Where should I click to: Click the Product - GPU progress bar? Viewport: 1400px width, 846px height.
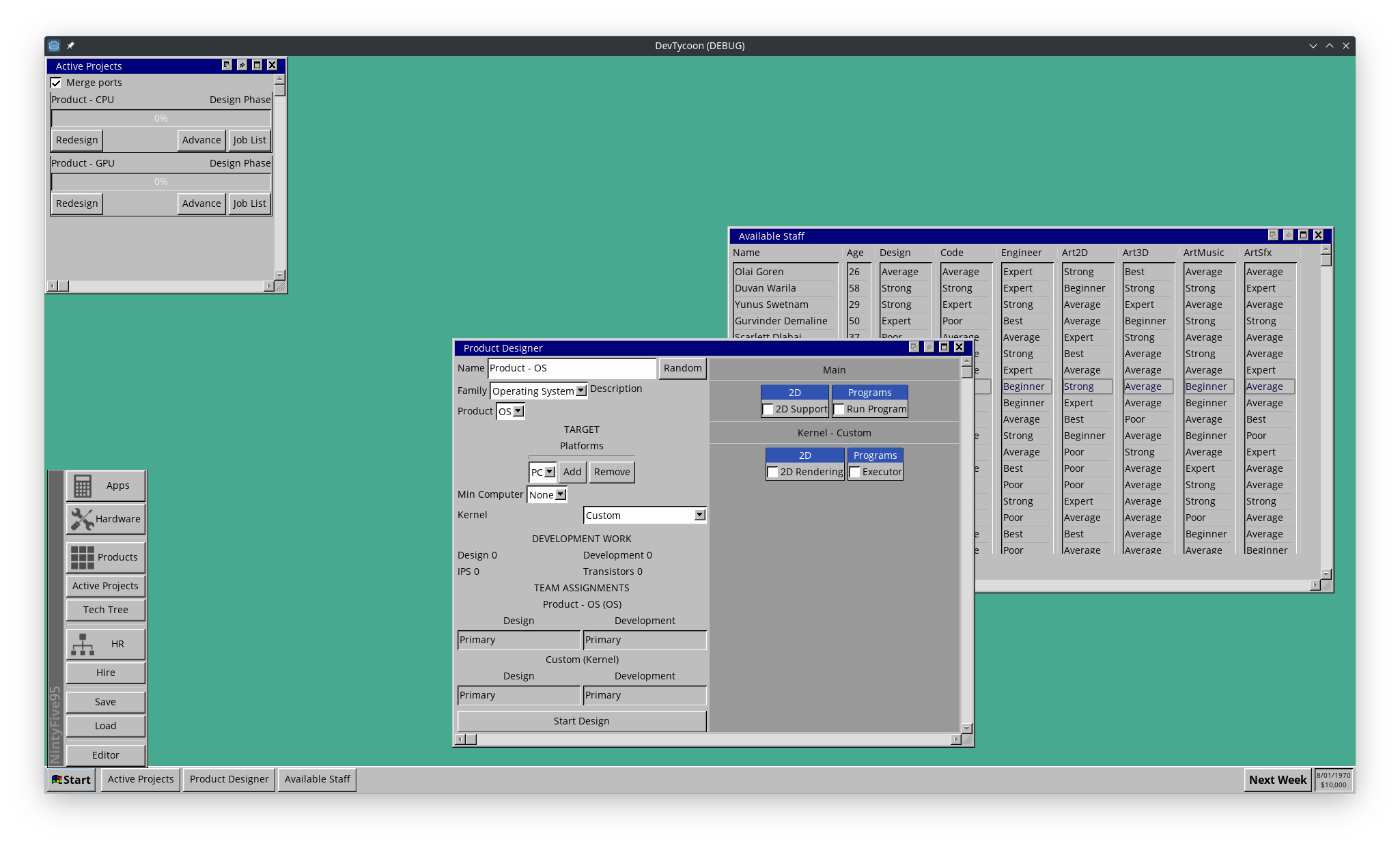(160, 181)
